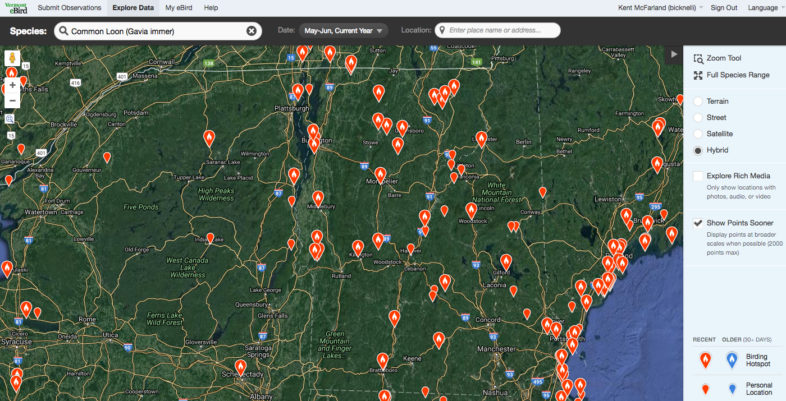The width and height of the screenshot is (786, 401).
Task: Show Full Species Range
Action: [737, 75]
